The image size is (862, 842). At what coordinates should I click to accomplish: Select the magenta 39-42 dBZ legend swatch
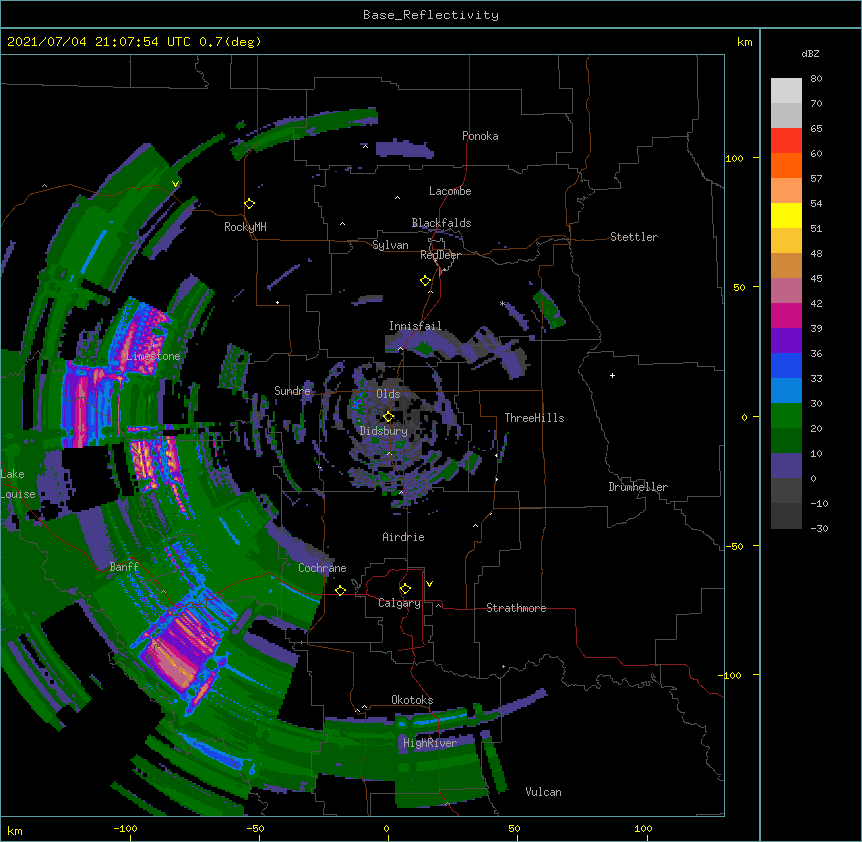[786, 316]
